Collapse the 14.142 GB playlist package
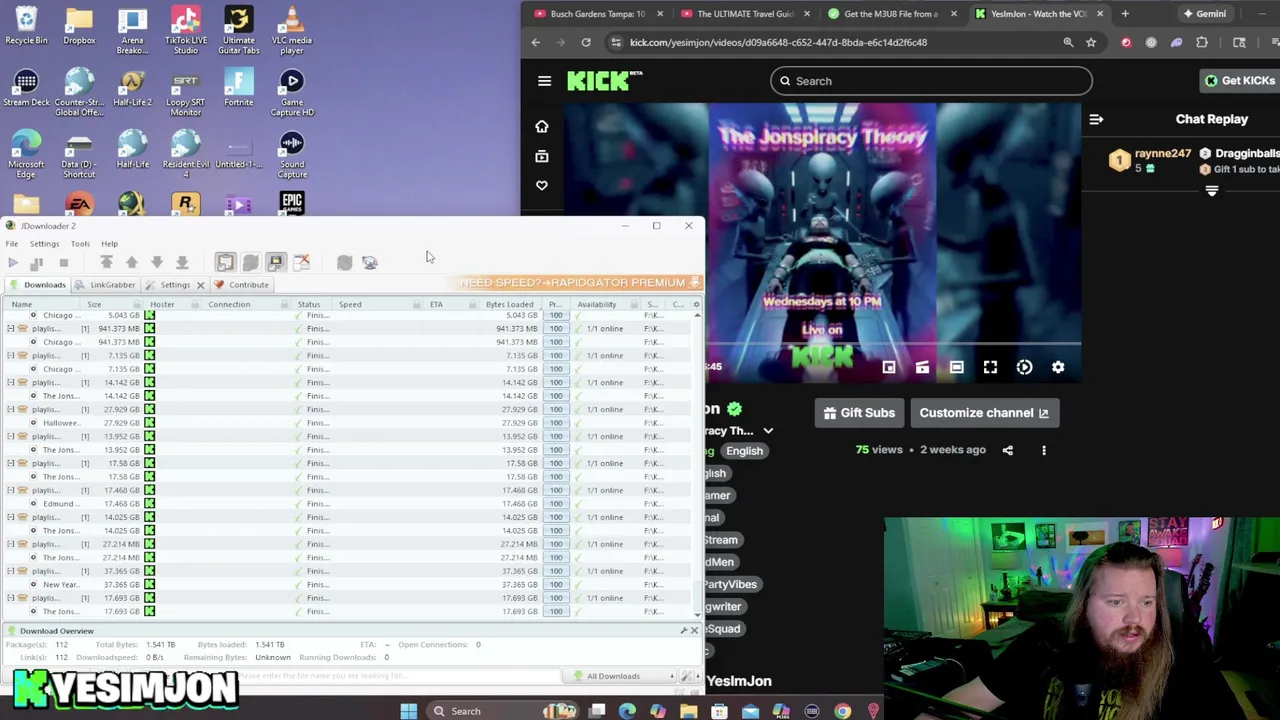This screenshot has width=1280, height=720. click(x=11, y=382)
